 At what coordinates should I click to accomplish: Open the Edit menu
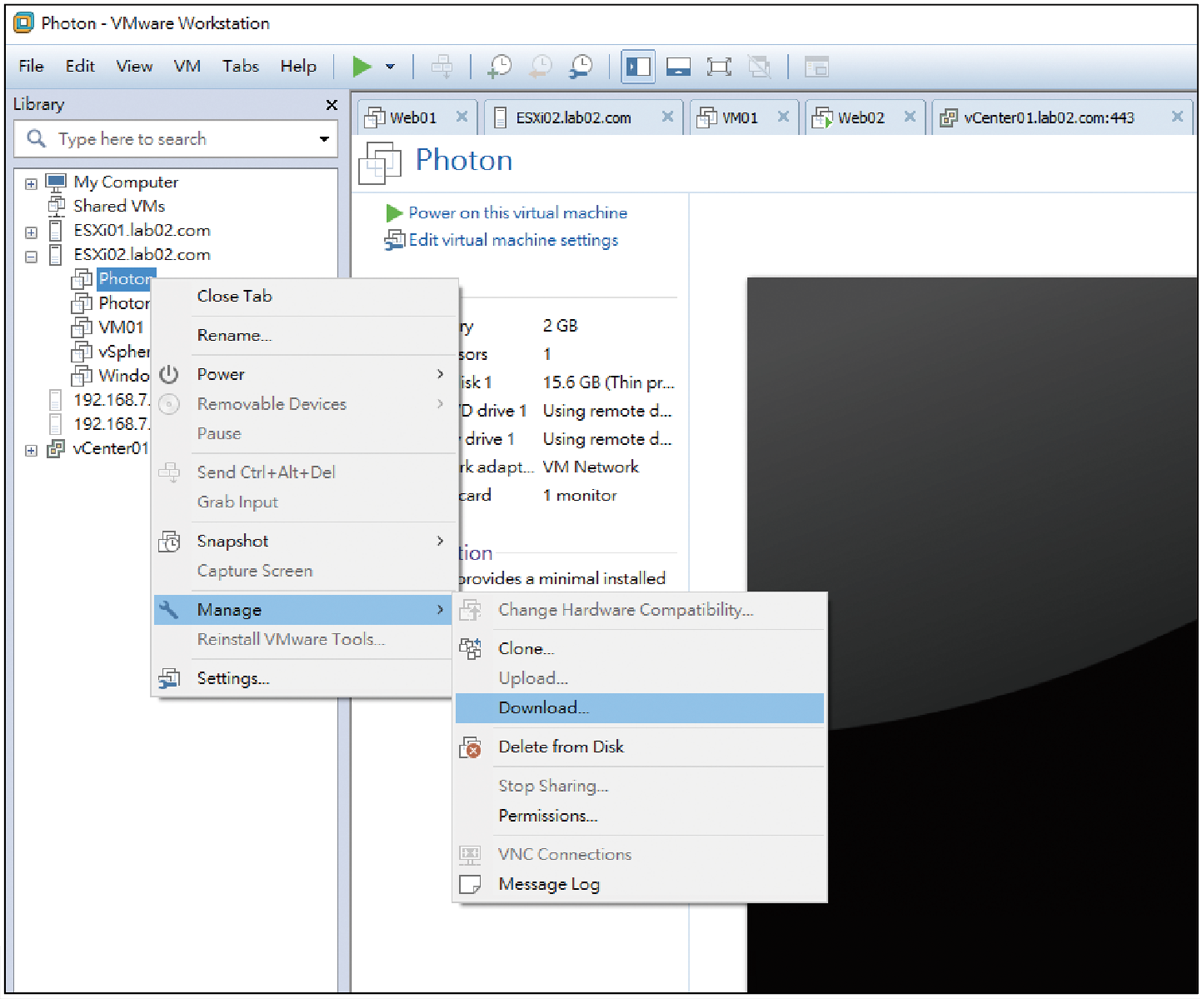point(80,67)
